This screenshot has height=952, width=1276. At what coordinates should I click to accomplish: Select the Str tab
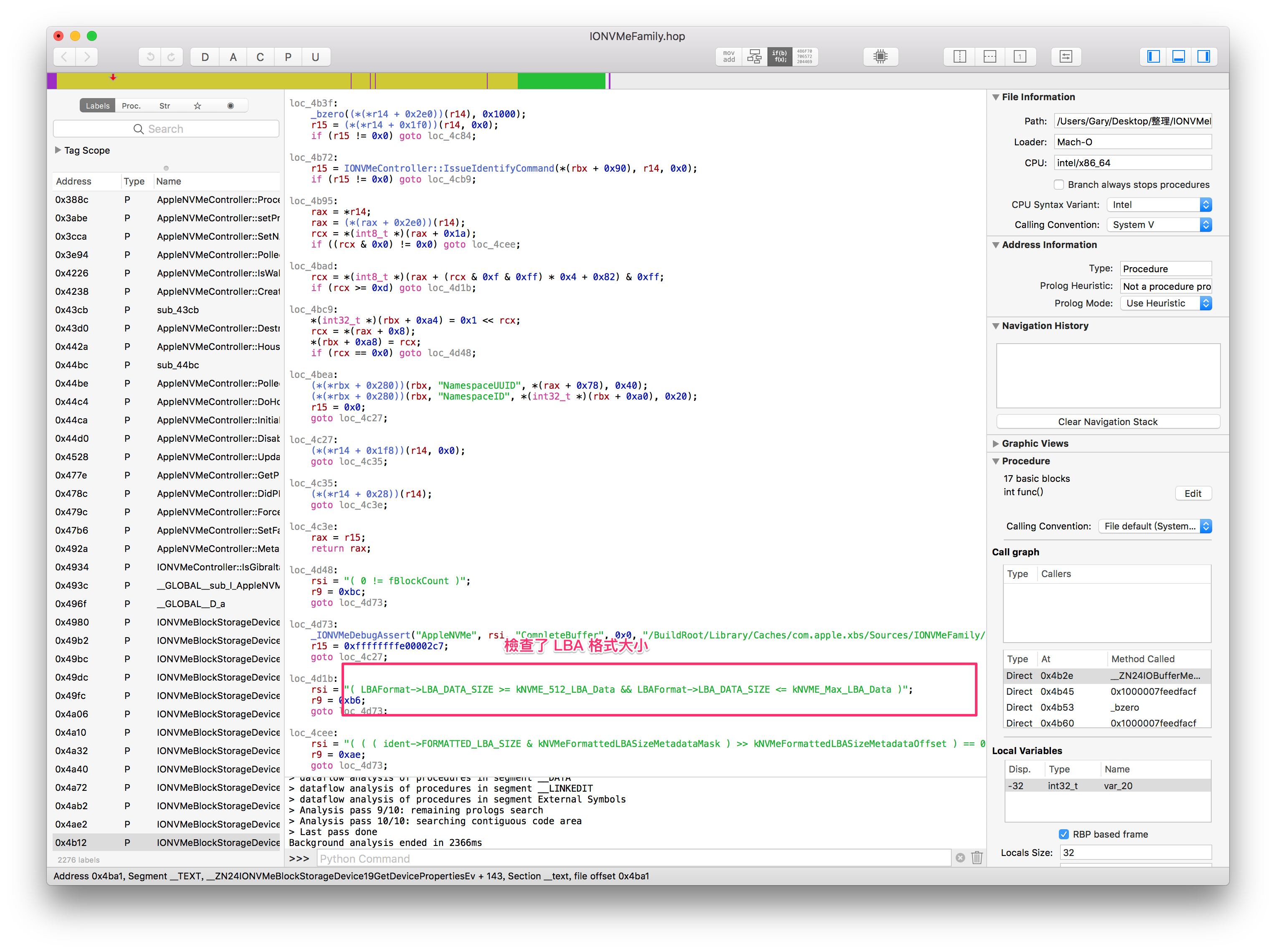click(165, 106)
